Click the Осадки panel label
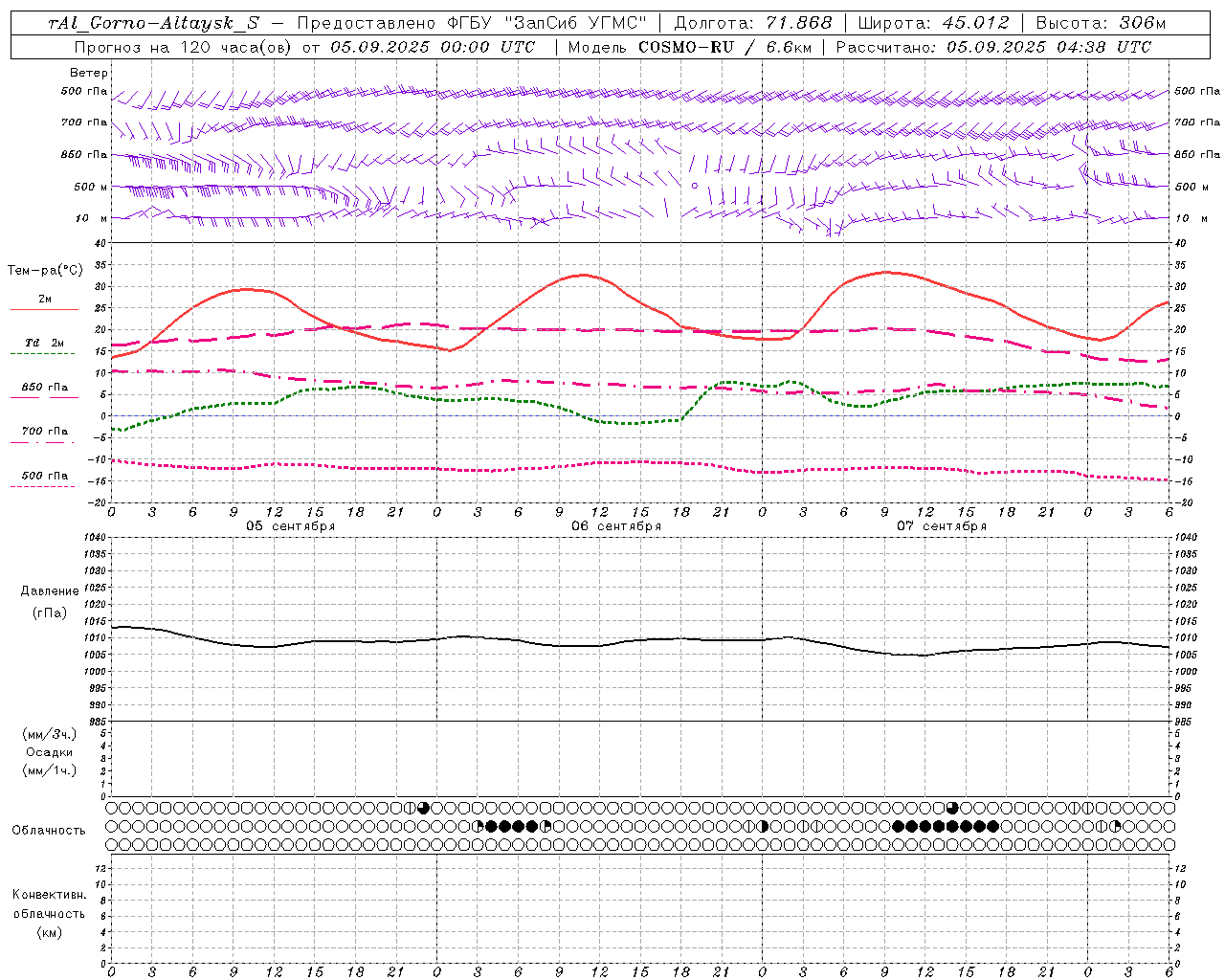1225x980 pixels. click(x=50, y=752)
